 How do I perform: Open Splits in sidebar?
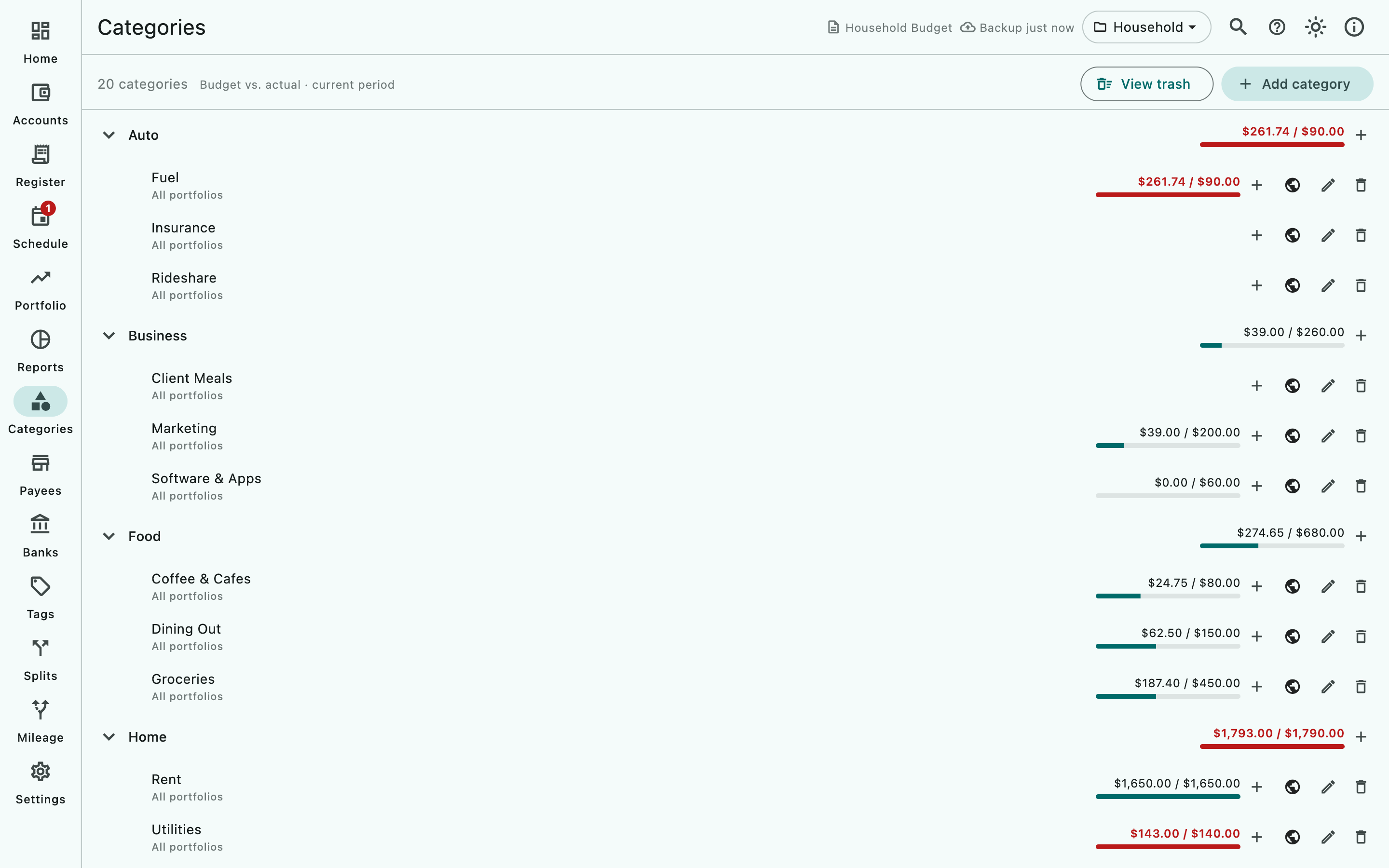click(x=40, y=660)
